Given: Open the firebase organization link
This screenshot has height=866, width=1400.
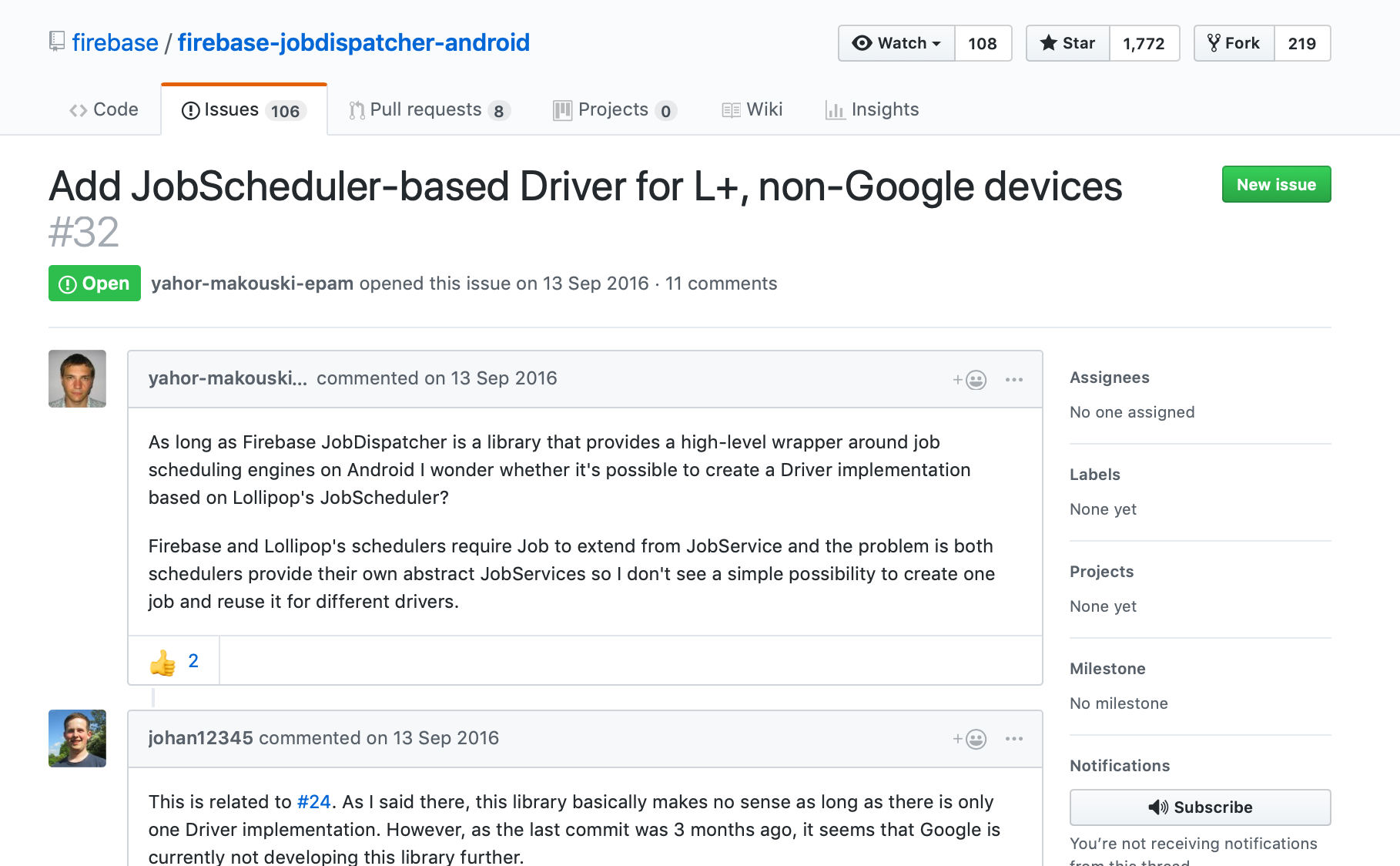Looking at the screenshot, I should (x=116, y=42).
